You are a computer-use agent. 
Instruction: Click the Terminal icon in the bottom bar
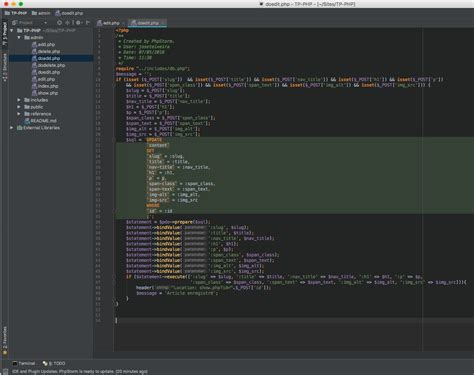[15, 363]
